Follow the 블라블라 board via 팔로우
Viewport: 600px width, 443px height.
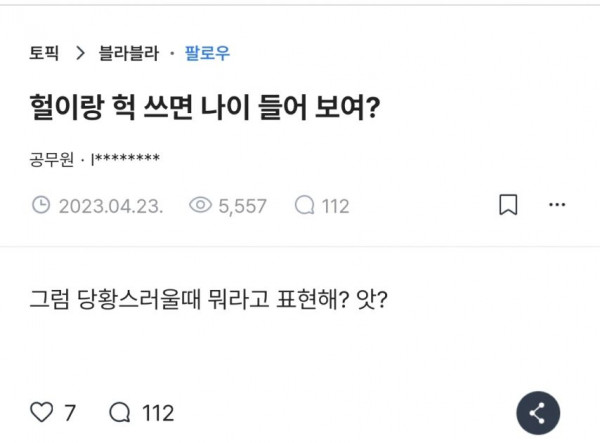pyautogui.click(x=207, y=54)
